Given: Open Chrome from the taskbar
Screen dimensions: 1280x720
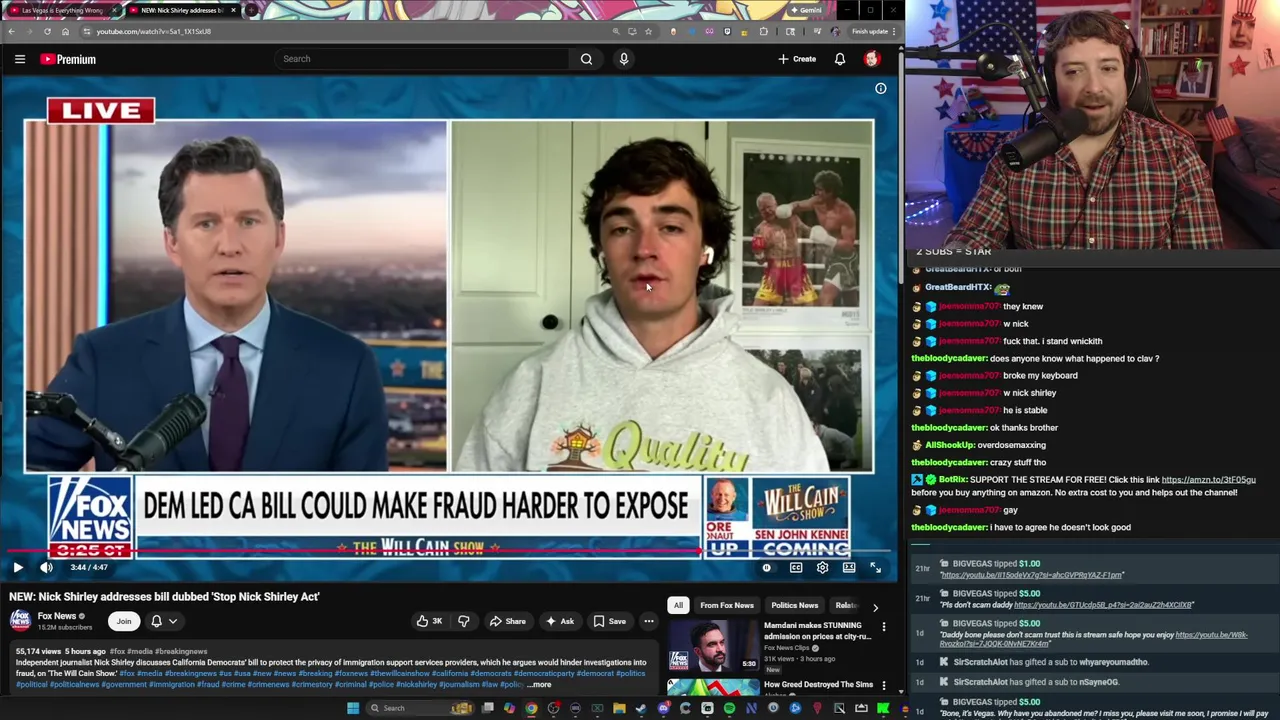Looking at the screenshot, I should [531, 708].
